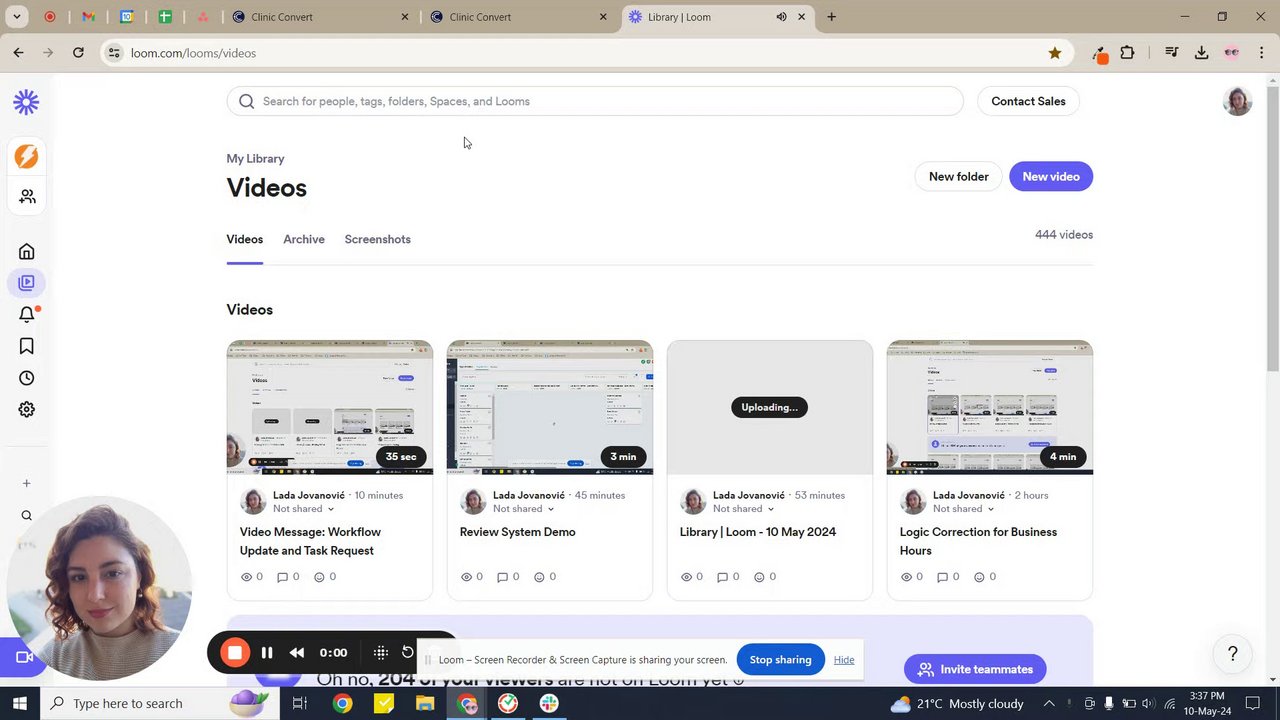
Task: Open the team members icon in sidebar
Action: click(27, 197)
